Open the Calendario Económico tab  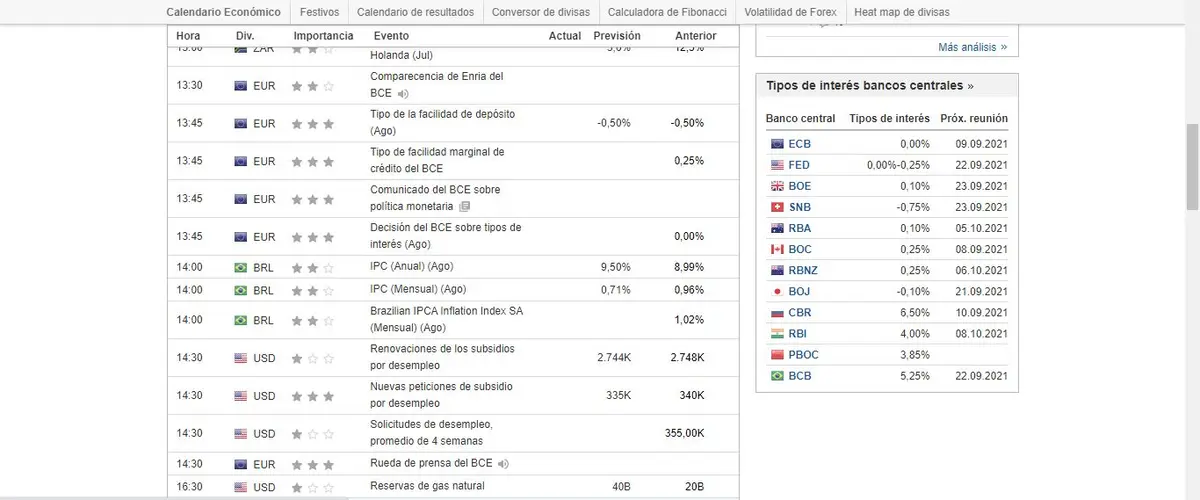[x=223, y=12]
